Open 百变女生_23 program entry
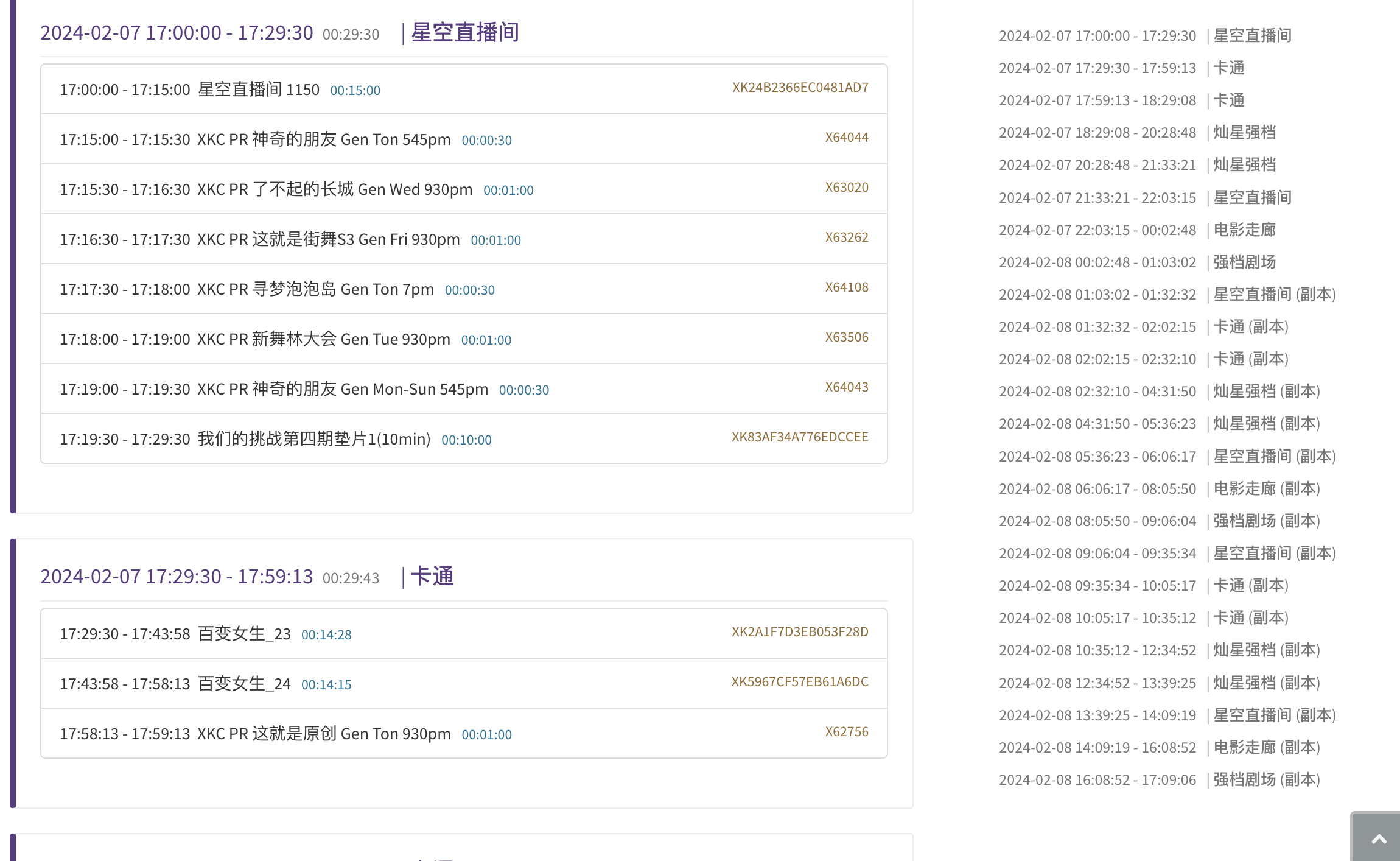This screenshot has width=1400, height=861. coord(243,634)
